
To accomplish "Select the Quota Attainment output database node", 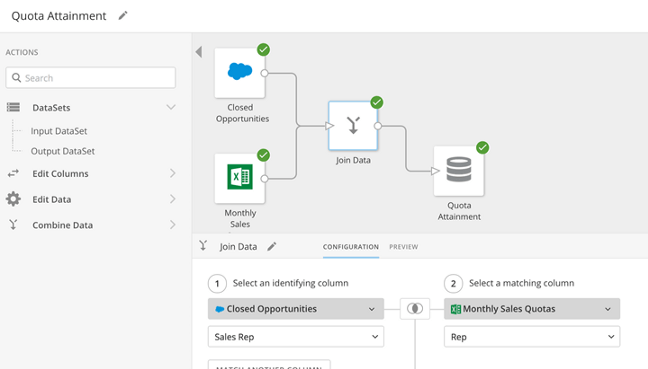I will tap(459, 171).
